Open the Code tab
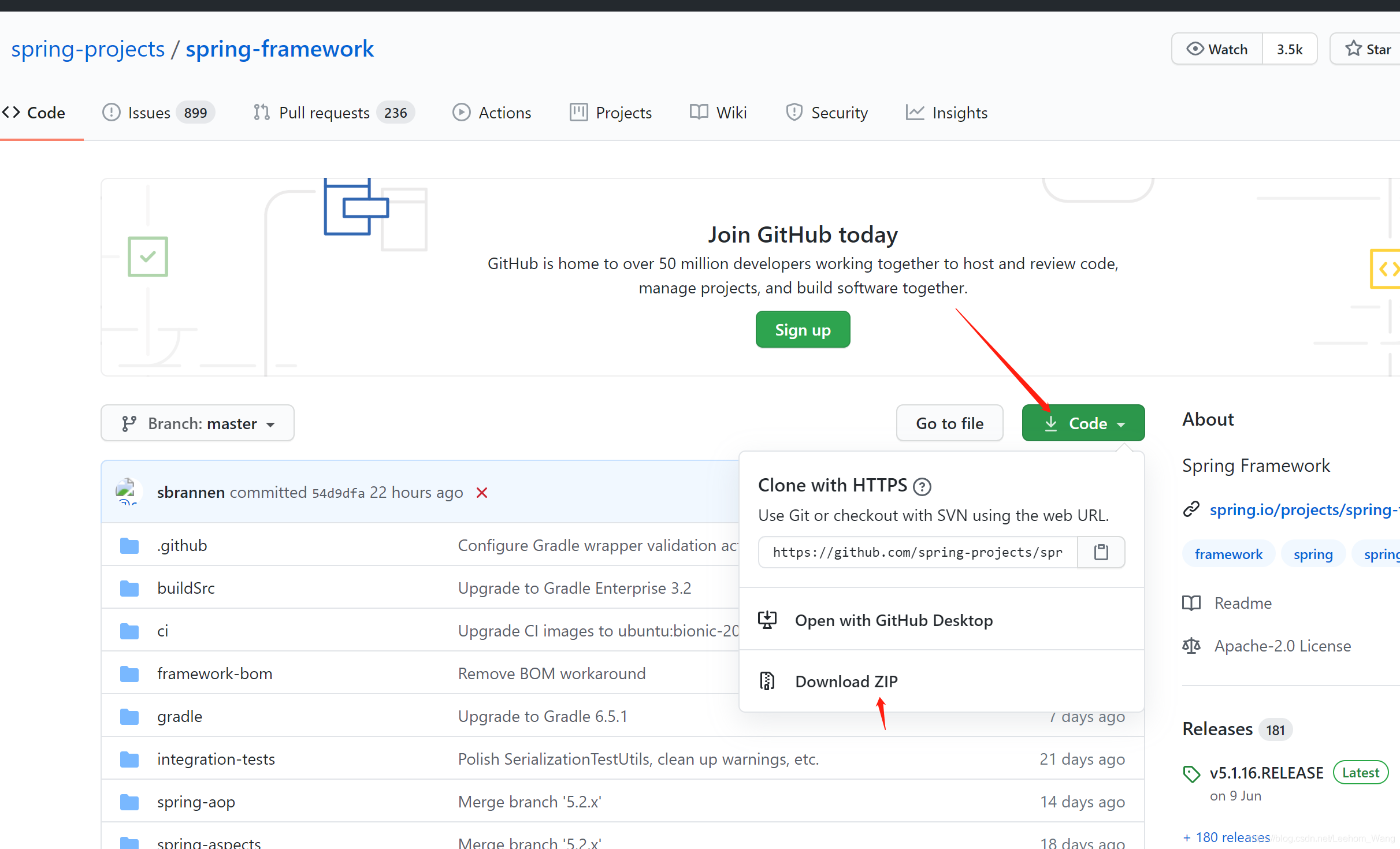This screenshot has width=1400, height=849. point(34,113)
